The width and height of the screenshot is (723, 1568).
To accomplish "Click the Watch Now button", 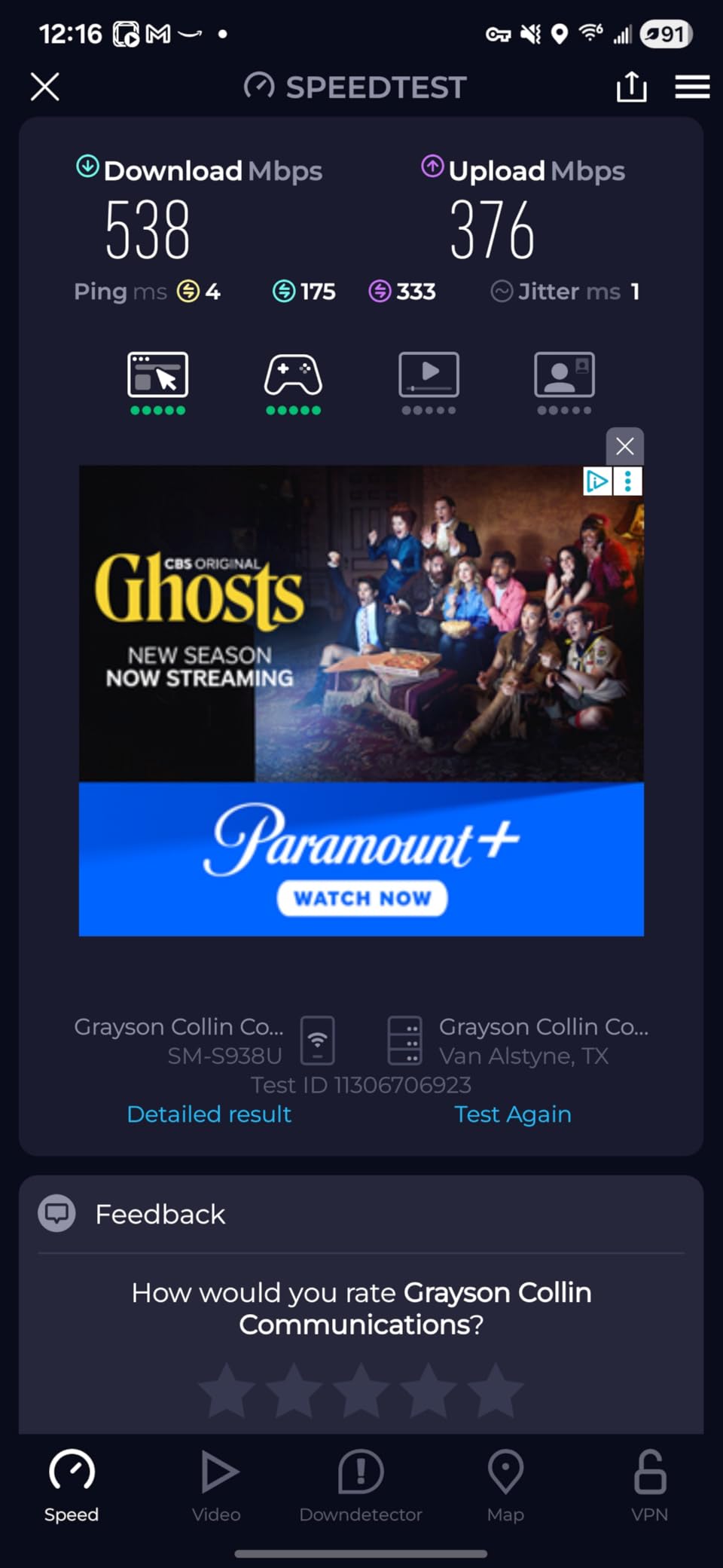I will tap(362, 898).
